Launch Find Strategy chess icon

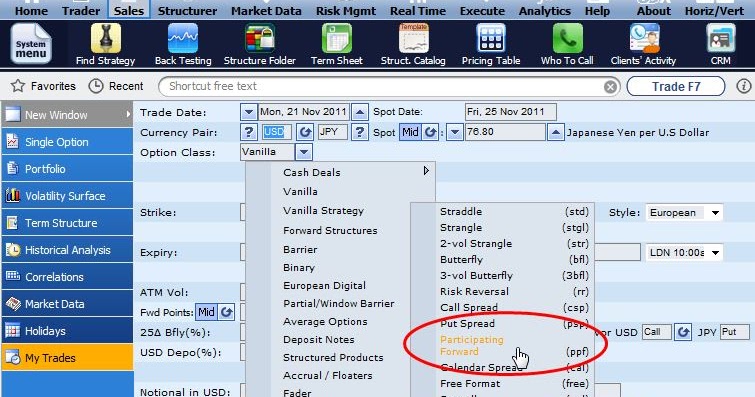pyautogui.click(x=105, y=39)
